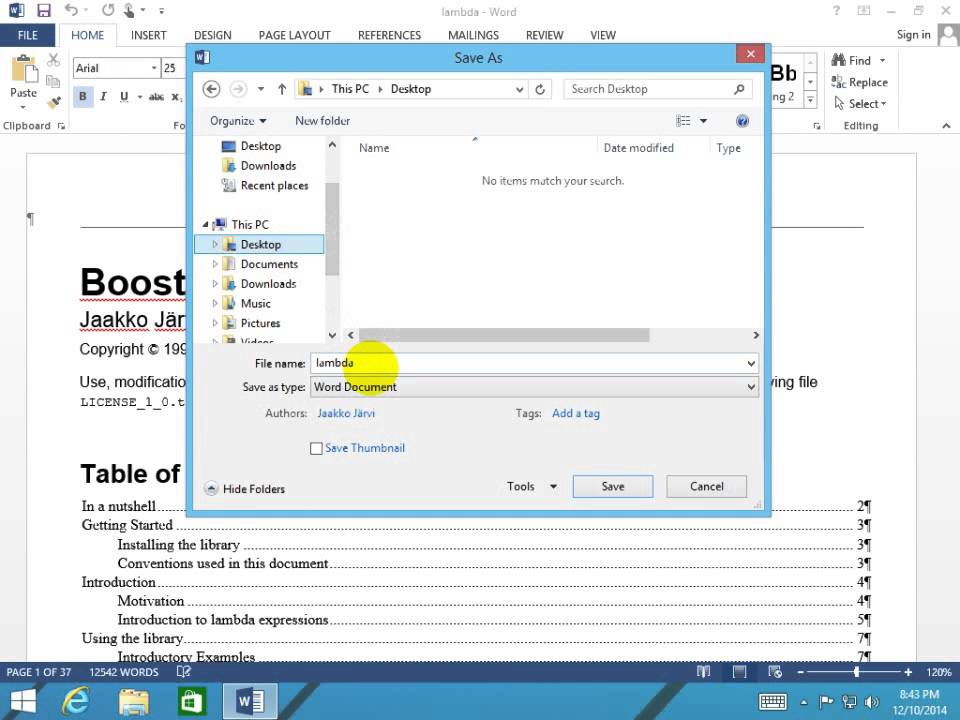Open the Tools dropdown in Save As
Image resolution: width=960 pixels, height=720 pixels.
tap(531, 487)
